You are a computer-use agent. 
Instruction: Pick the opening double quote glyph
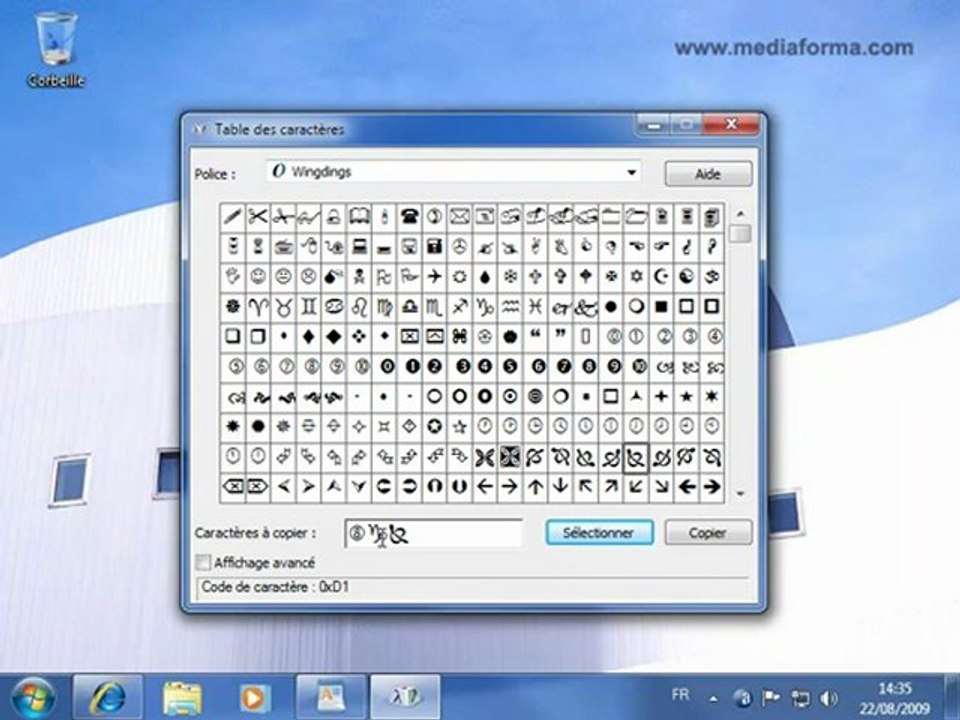pos(536,337)
